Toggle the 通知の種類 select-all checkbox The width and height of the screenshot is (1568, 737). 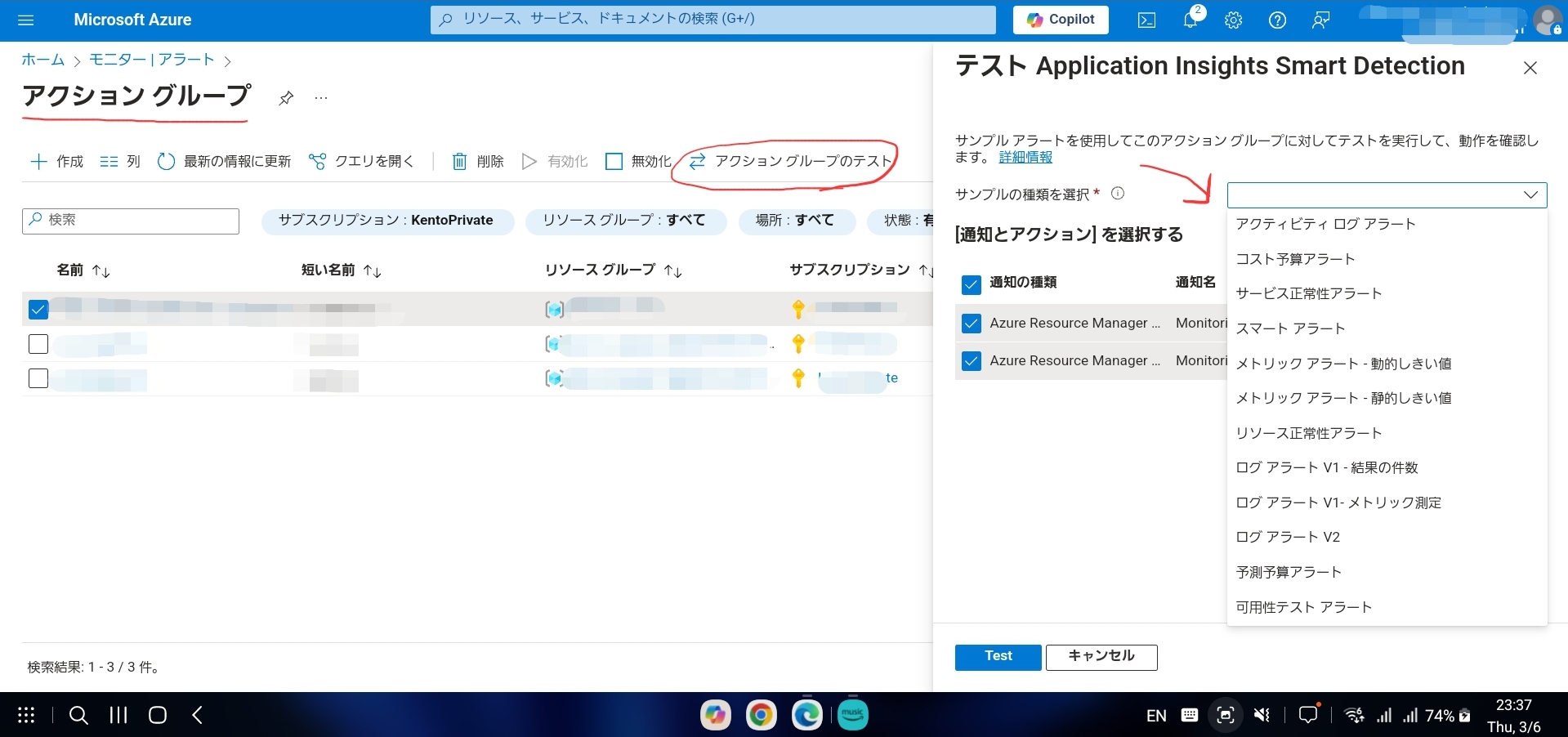(971, 284)
